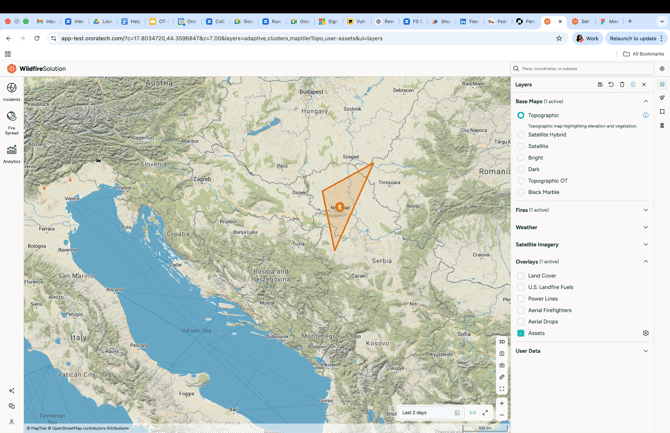Uncheck the Assets overlay
This screenshot has width=670, height=433.
[x=521, y=333]
